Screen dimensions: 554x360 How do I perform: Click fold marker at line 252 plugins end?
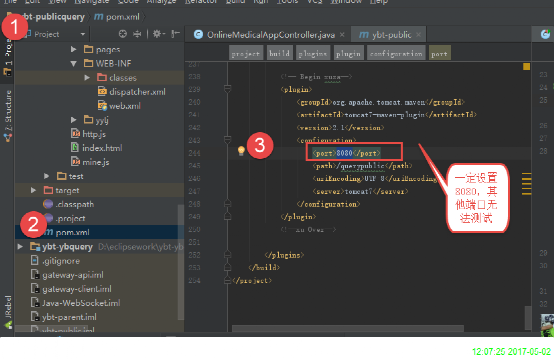pos(228,254)
